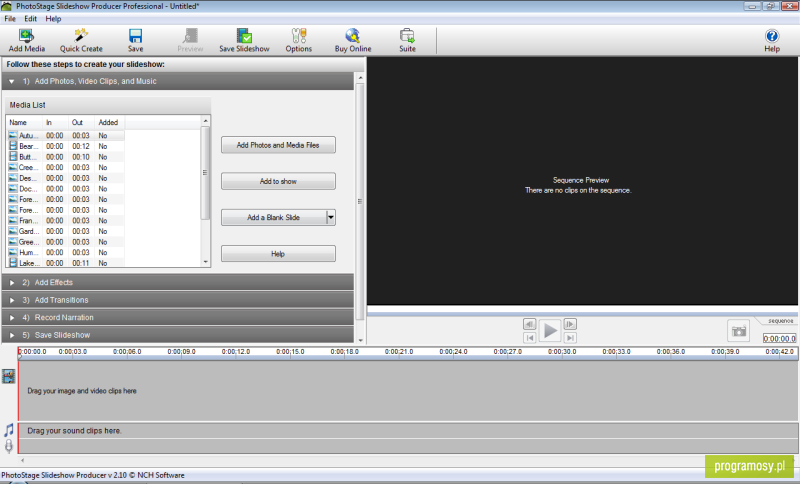Viewport: 800px width, 484px height.
Task: Click steps panel scrollbar up arrow
Action: pyautogui.click(x=360, y=78)
